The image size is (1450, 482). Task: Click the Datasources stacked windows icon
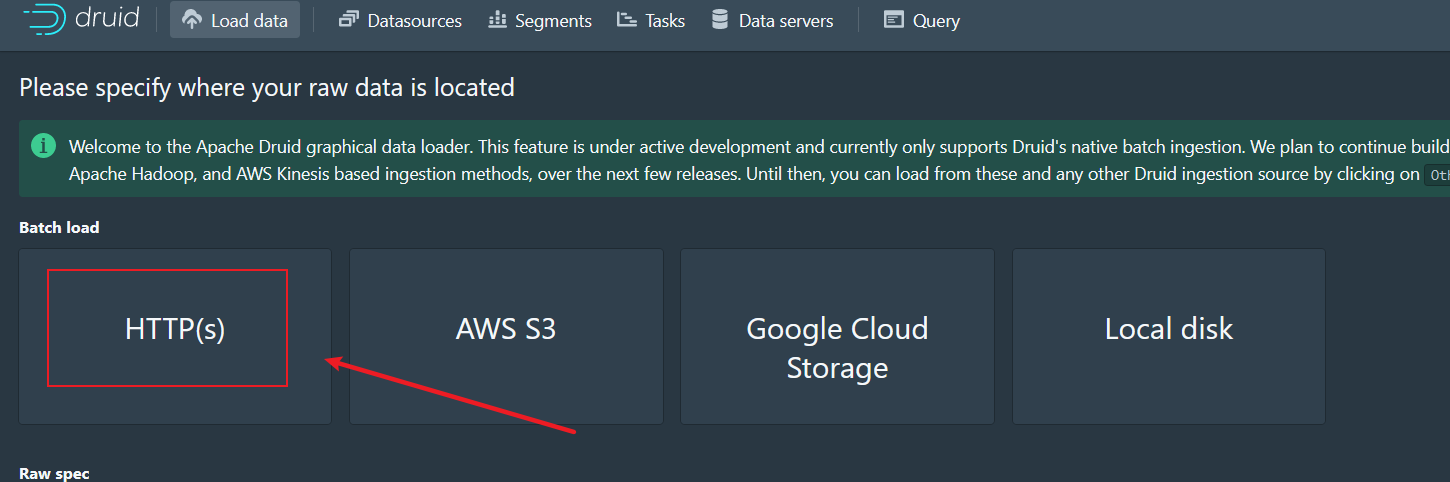pyautogui.click(x=348, y=20)
